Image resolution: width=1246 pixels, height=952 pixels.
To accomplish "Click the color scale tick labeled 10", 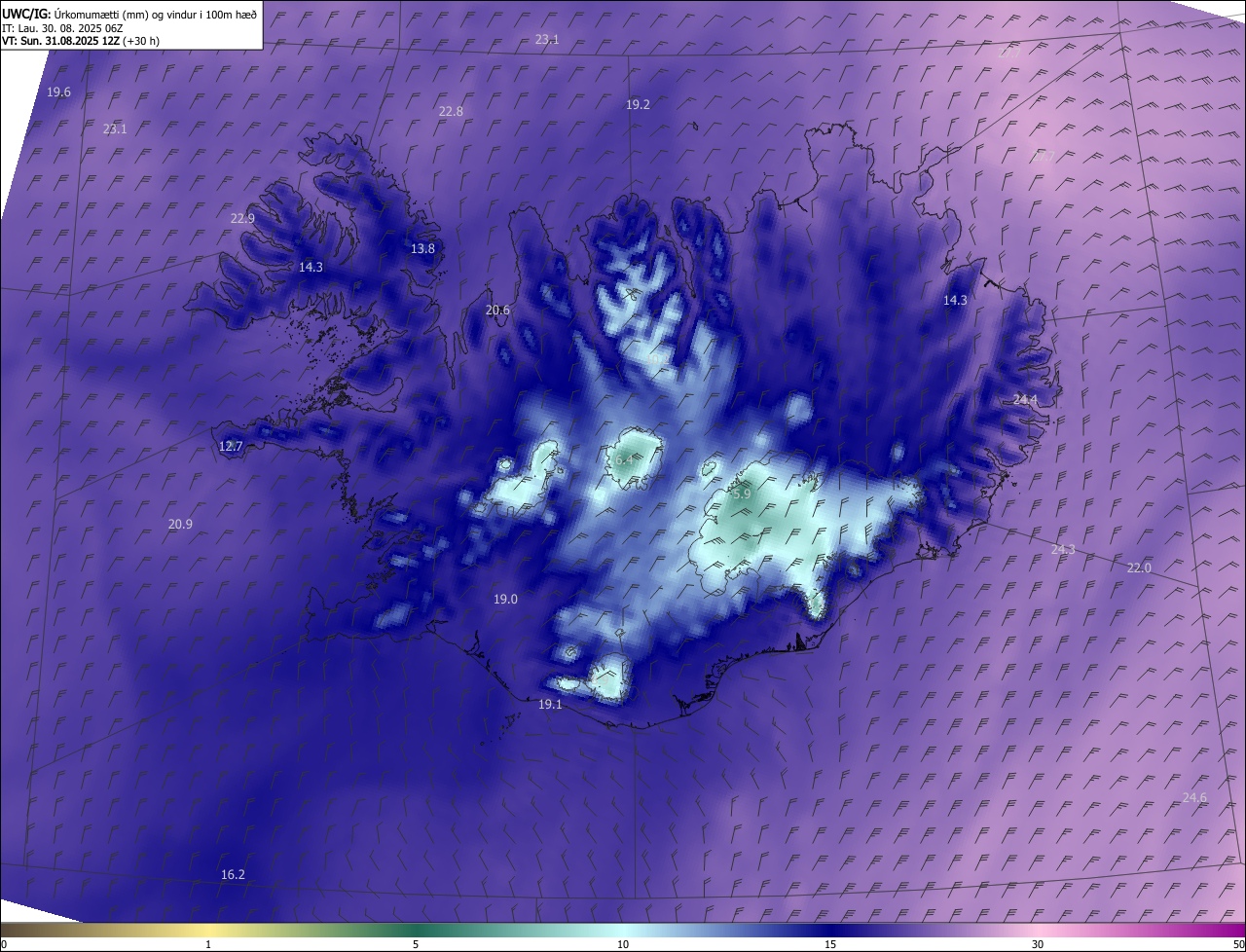I will [623, 944].
